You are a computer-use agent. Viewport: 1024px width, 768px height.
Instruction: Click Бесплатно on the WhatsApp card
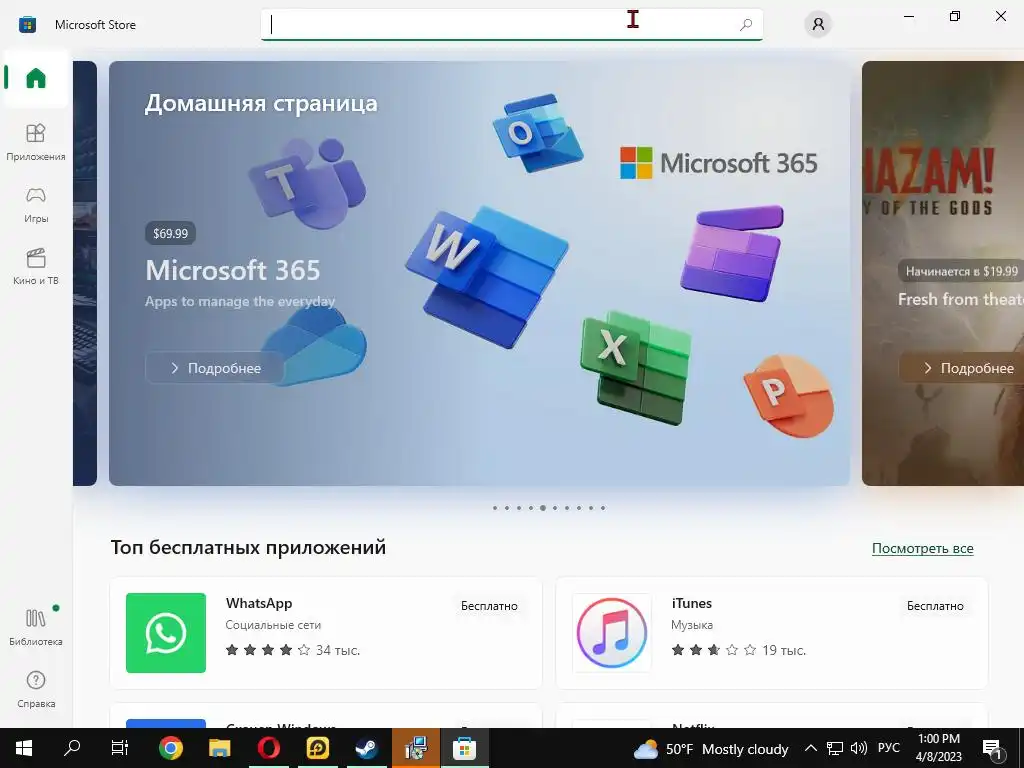489,606
